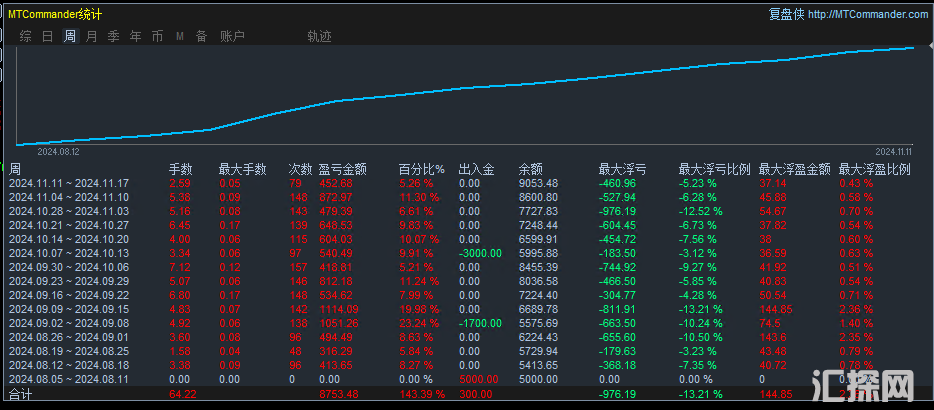The image size is (934, 410).
Task: Click the 最大浮盈金额 column header
Action: pyautogui.click(x=795, y=169)
